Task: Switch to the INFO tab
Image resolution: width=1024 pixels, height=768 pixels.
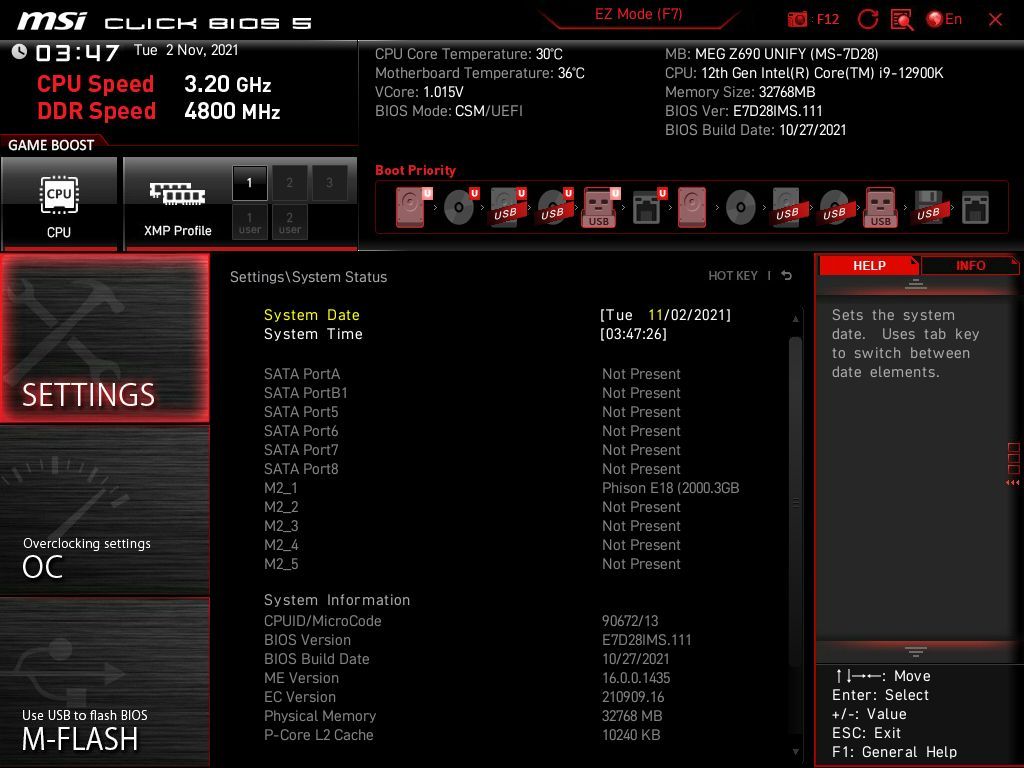Action: (970, 266)
